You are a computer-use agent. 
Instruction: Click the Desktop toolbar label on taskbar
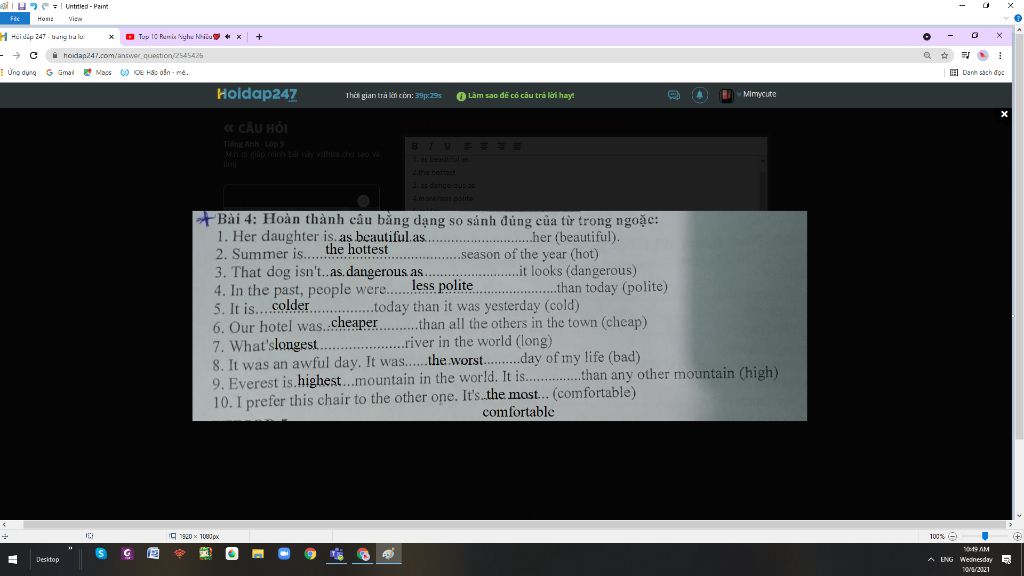tap(48, 560)
